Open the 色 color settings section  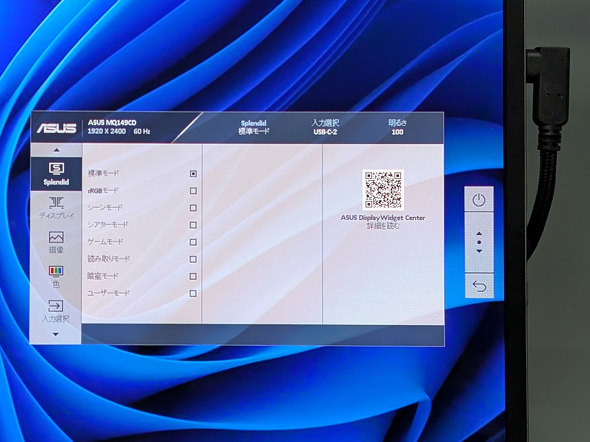point(56,276)
